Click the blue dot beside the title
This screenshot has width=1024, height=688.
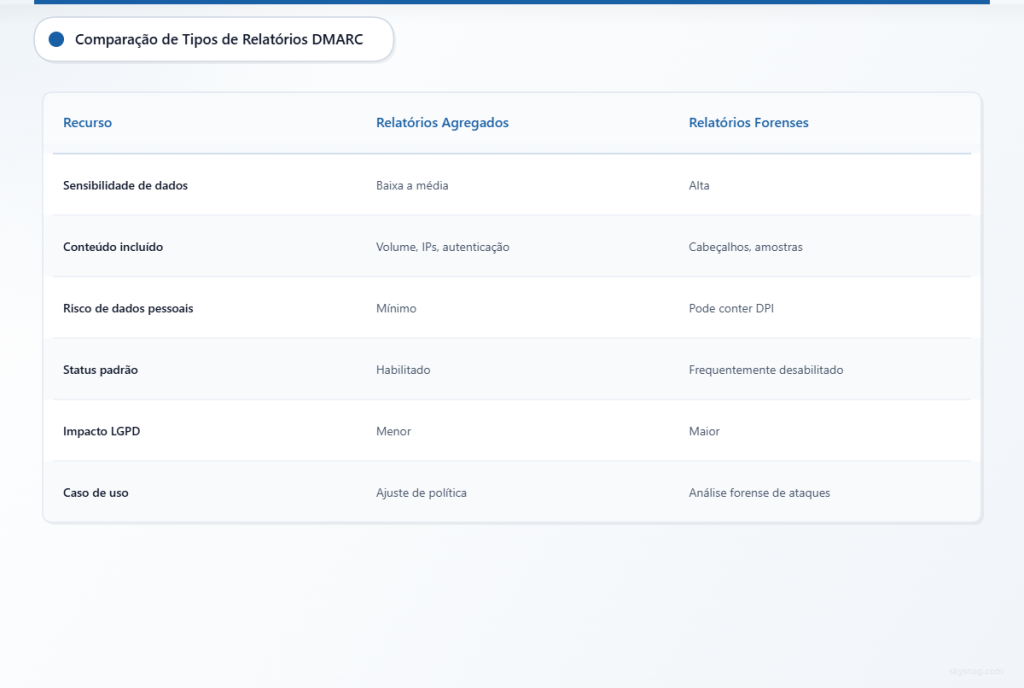[56, 39]
